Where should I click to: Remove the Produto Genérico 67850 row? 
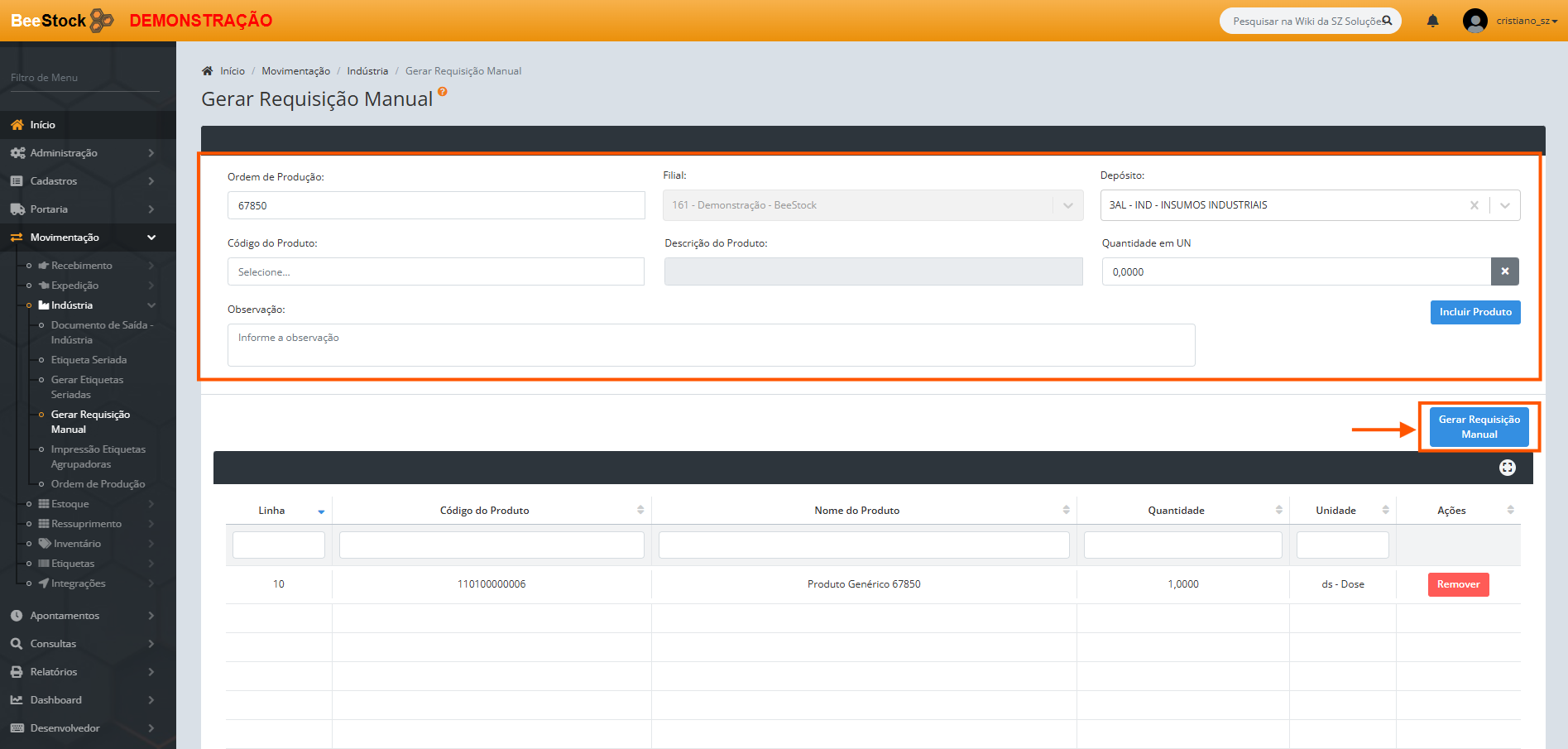click(1457, 584)
